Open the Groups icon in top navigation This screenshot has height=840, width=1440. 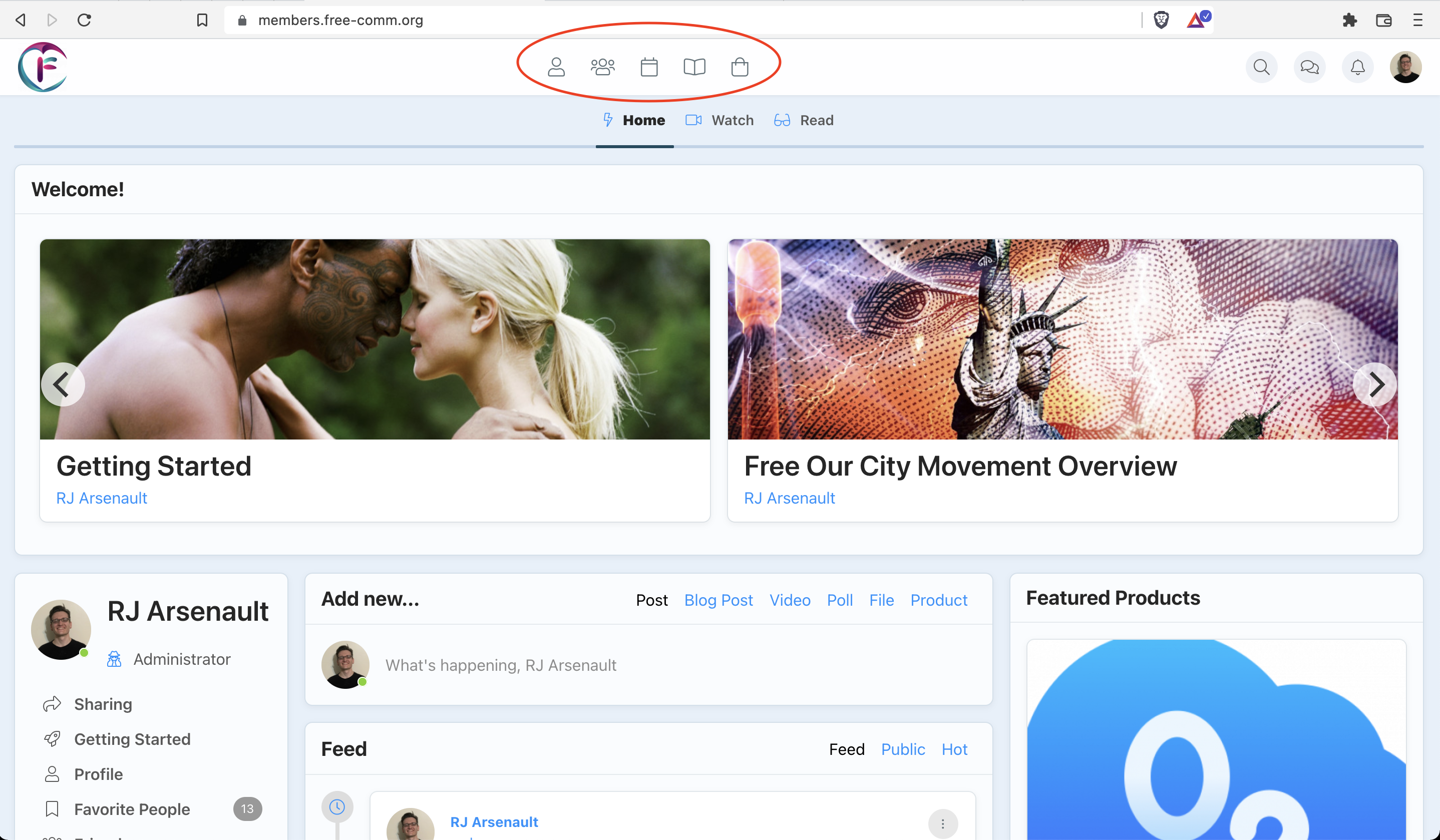(602, 68)
